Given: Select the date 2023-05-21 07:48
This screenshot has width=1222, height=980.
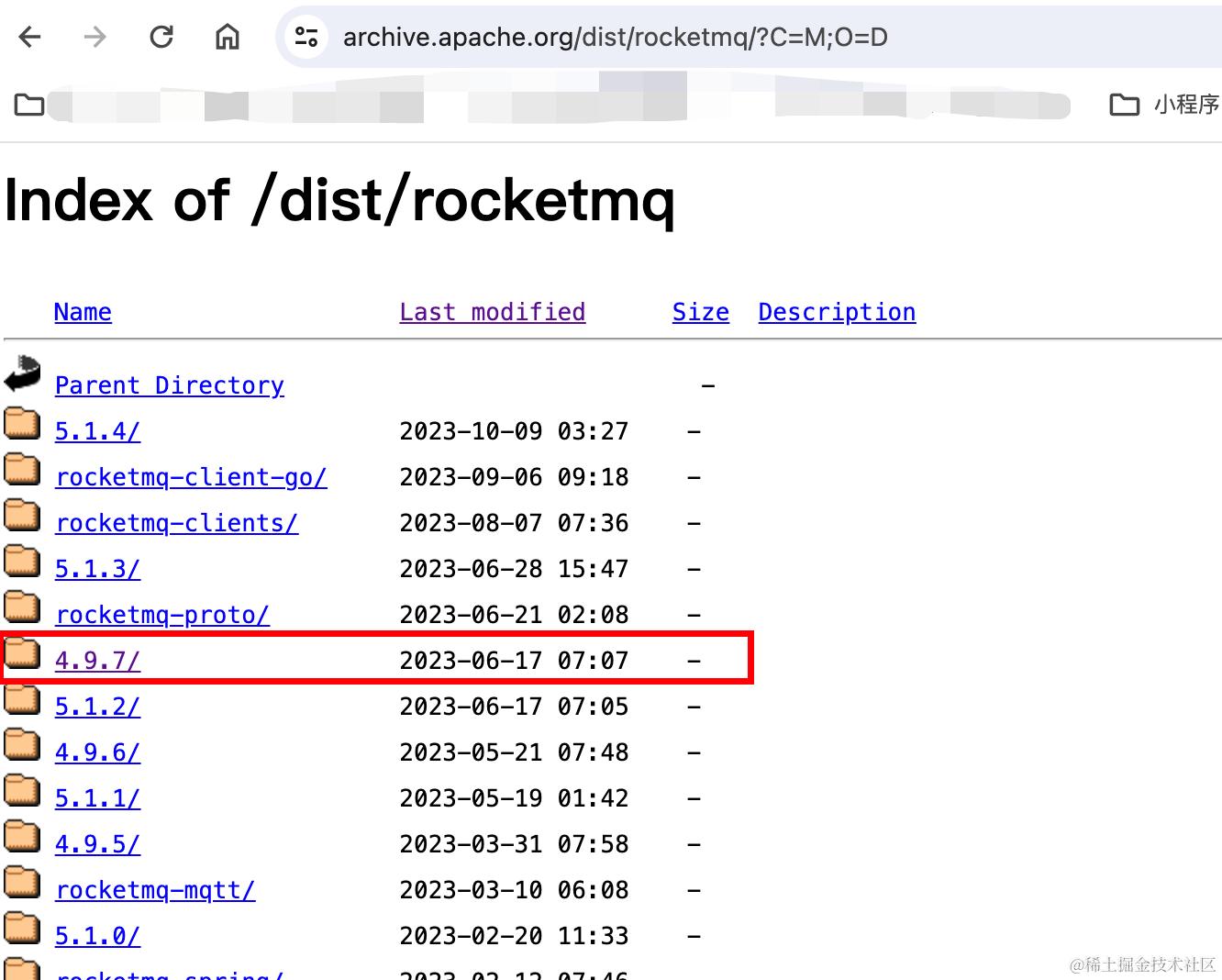Looking at the screenshot, I should tap(514, 752).
